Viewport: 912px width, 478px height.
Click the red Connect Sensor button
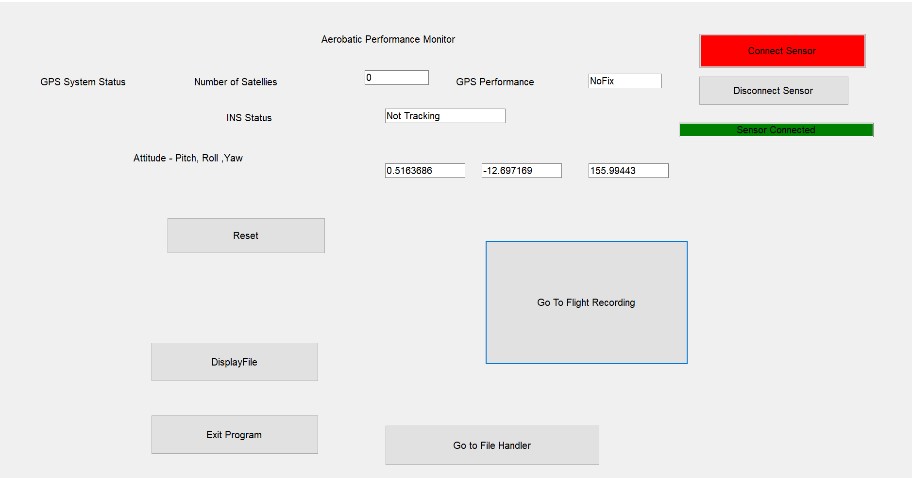[x=782, y=51]
